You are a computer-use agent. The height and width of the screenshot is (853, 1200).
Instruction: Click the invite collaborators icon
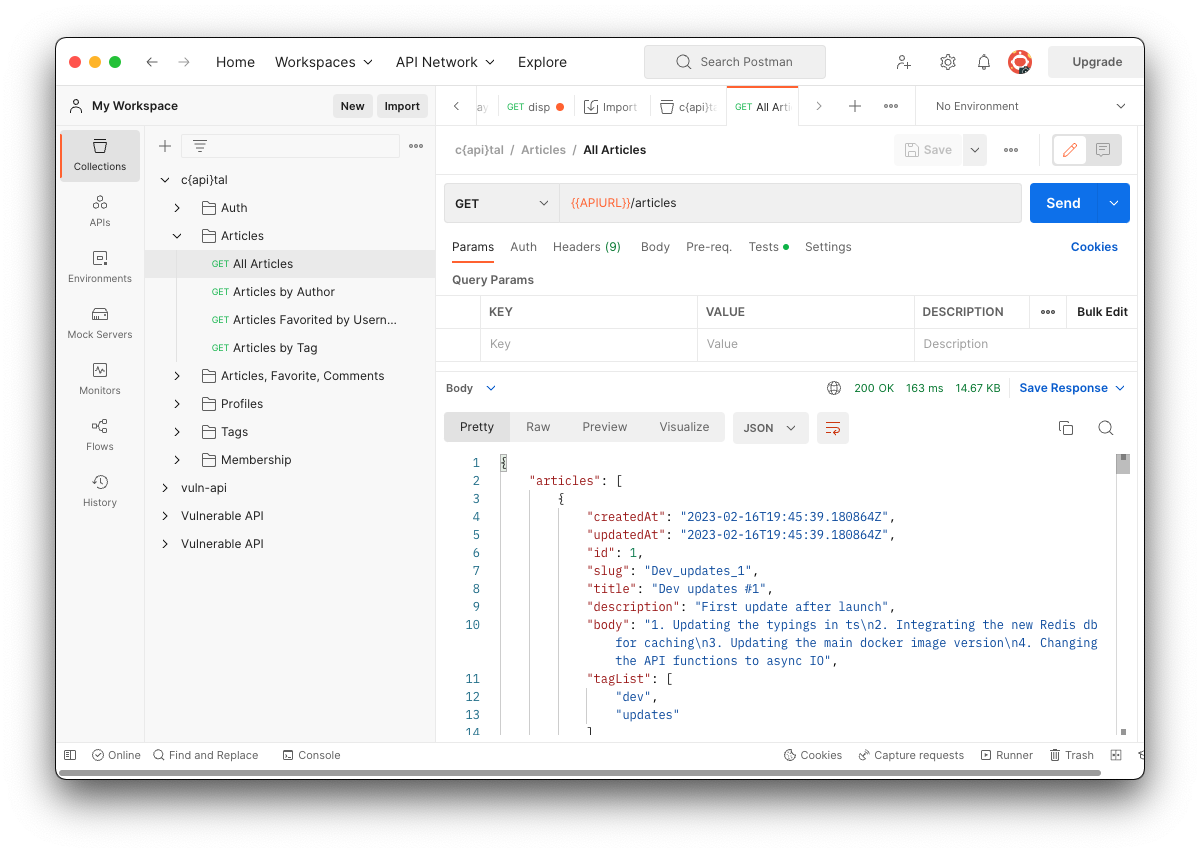[904, 62]
